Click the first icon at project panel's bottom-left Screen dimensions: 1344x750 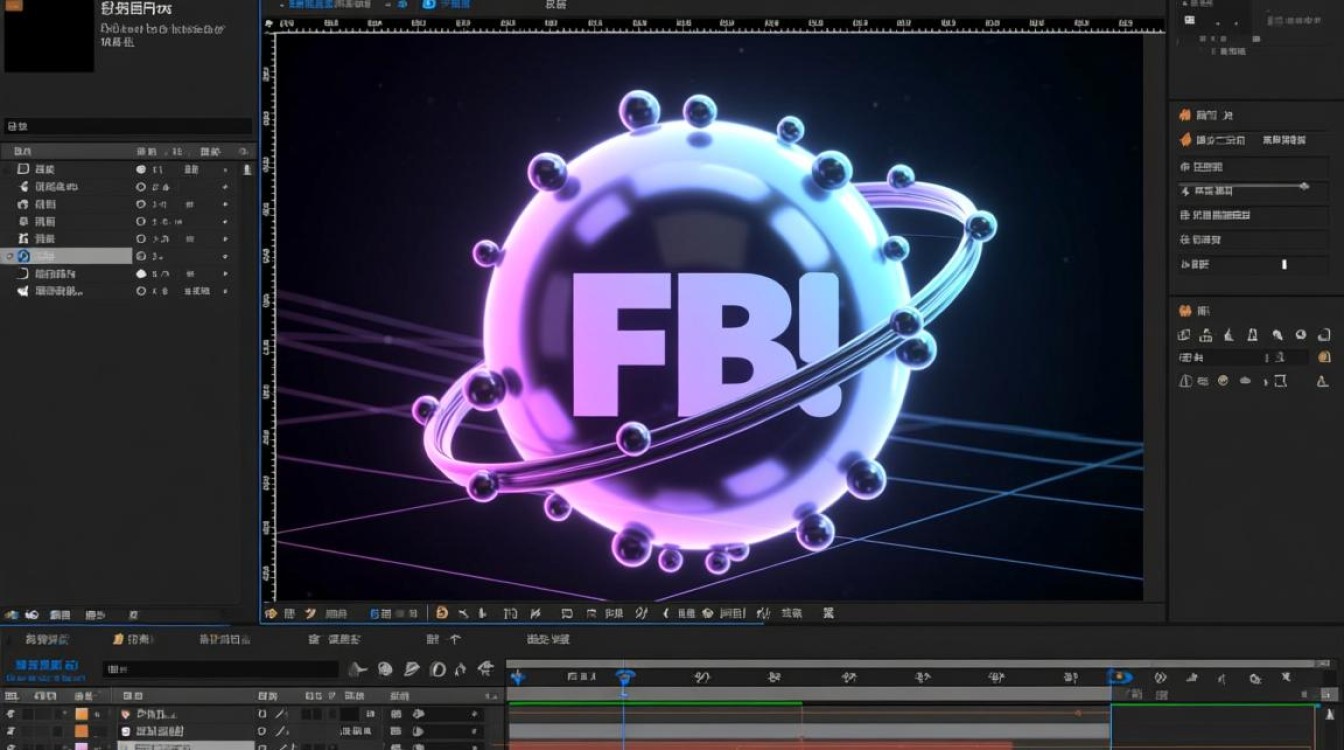click(12, 614)
